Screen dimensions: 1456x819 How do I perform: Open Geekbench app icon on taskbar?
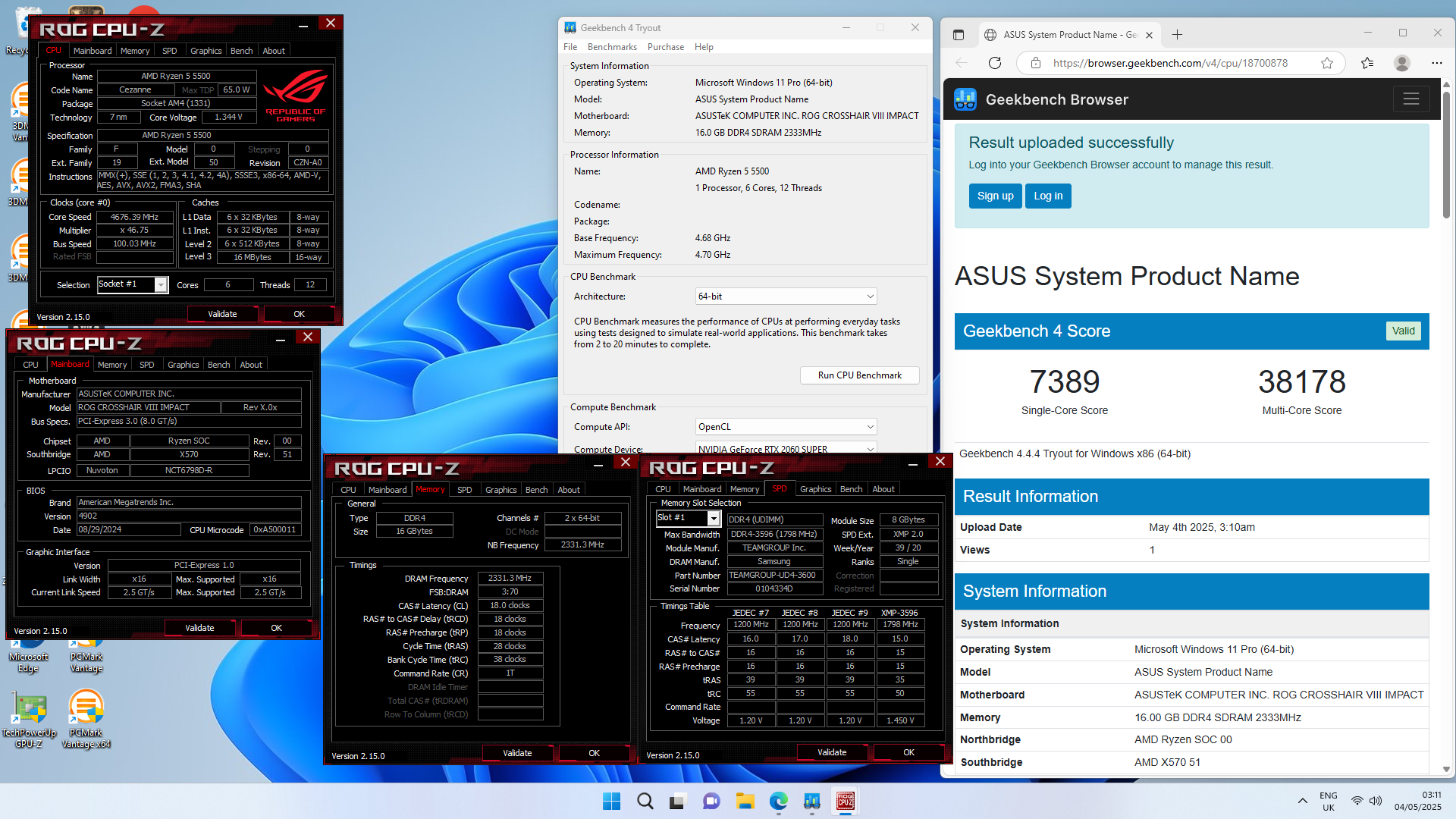pyautogui.click(x=811, y=801)
